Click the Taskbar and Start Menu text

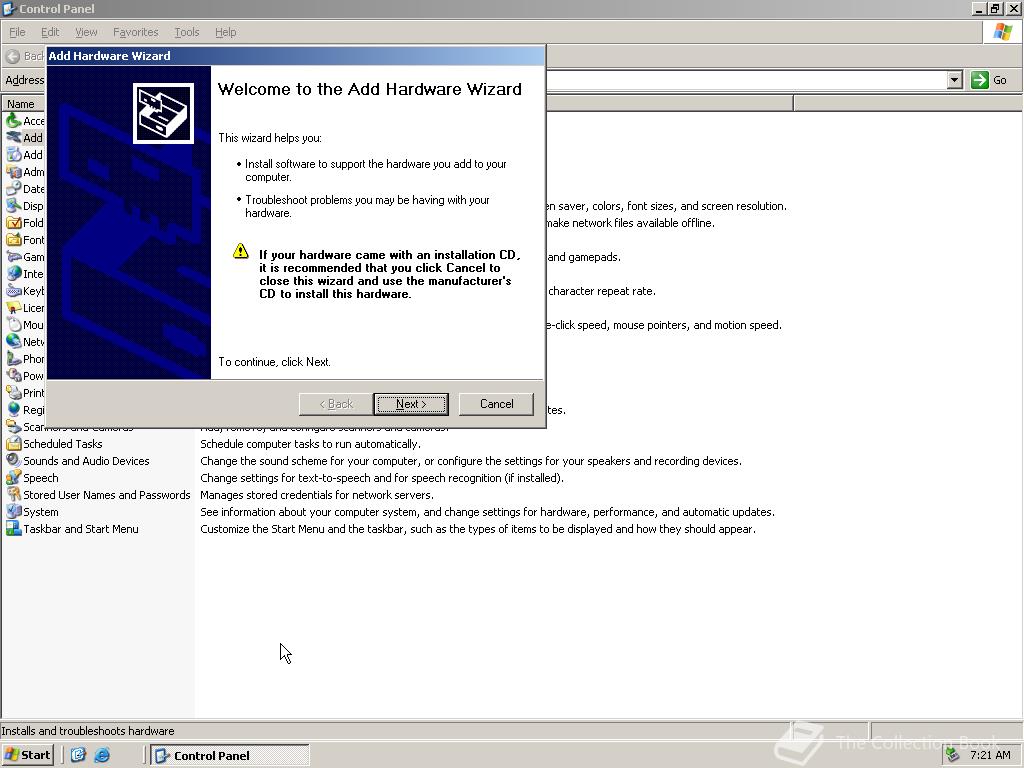pos(81,529)
